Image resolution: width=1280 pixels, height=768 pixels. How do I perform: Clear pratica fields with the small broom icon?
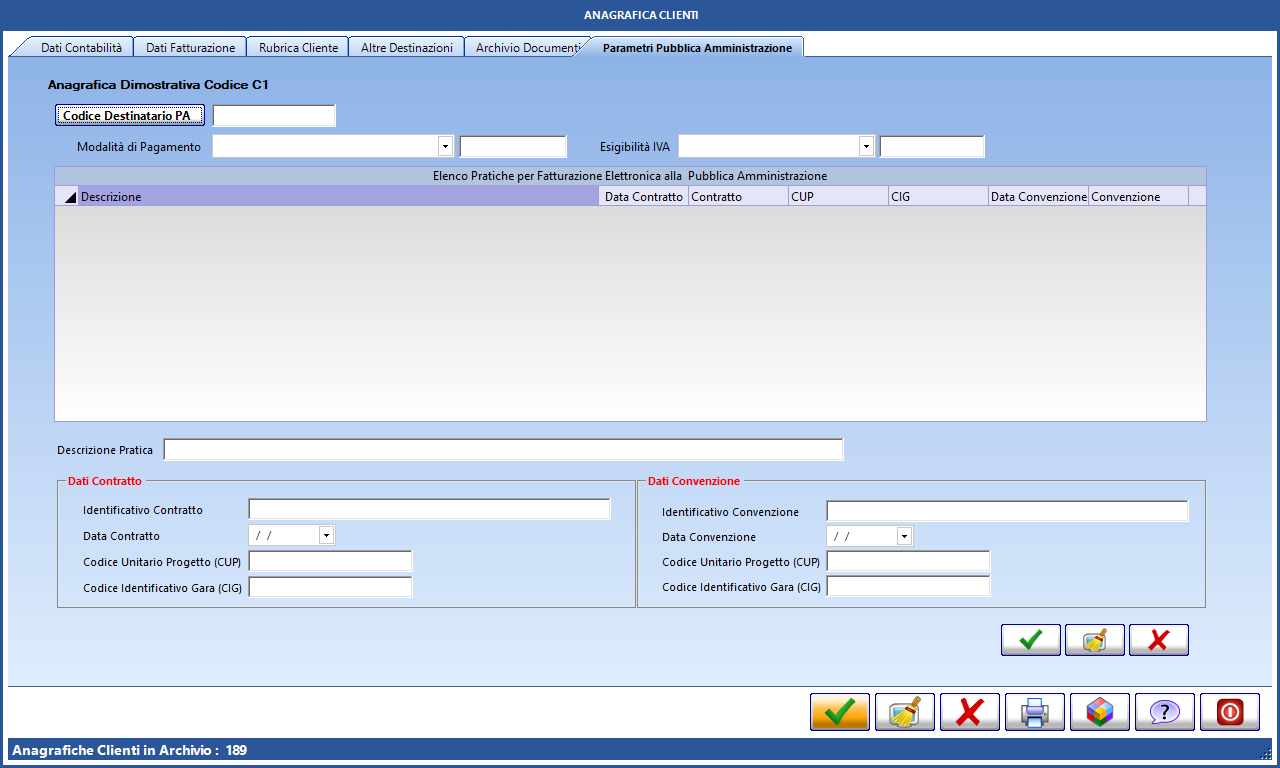pyautogui.click(x=1095, y=640)
